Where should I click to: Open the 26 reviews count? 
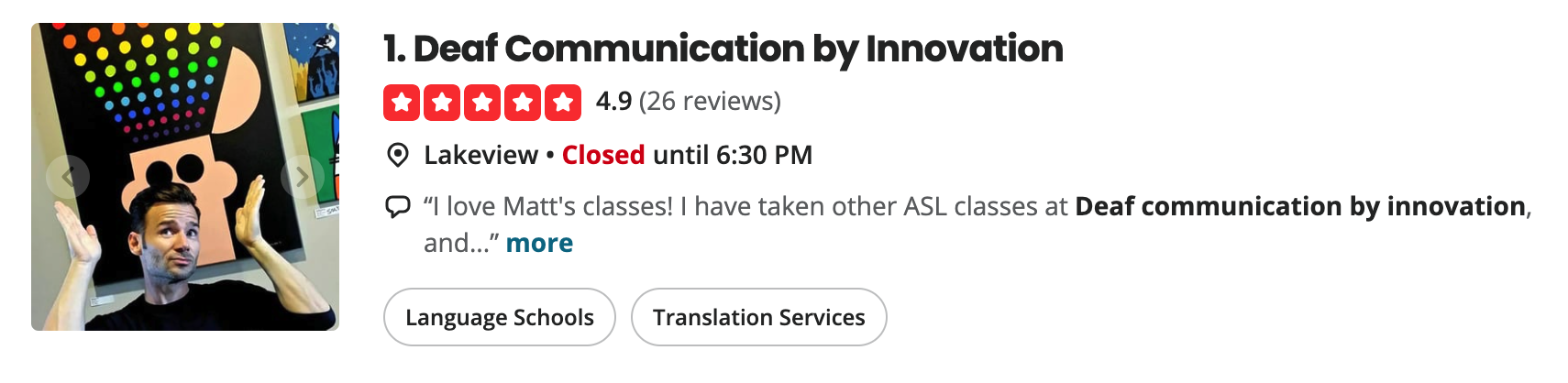coord(711,101)
